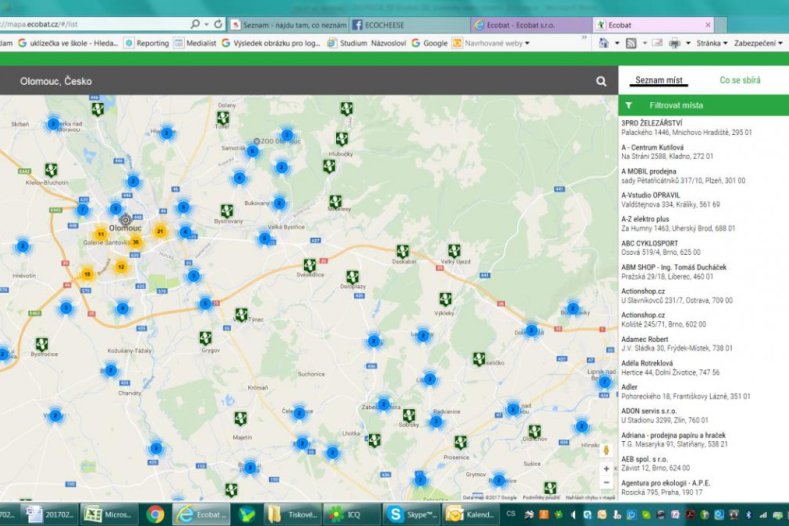This screenshot has width=789, height=526.
Task: Open the collection point marker at Bystrovany
Action: 227,211
